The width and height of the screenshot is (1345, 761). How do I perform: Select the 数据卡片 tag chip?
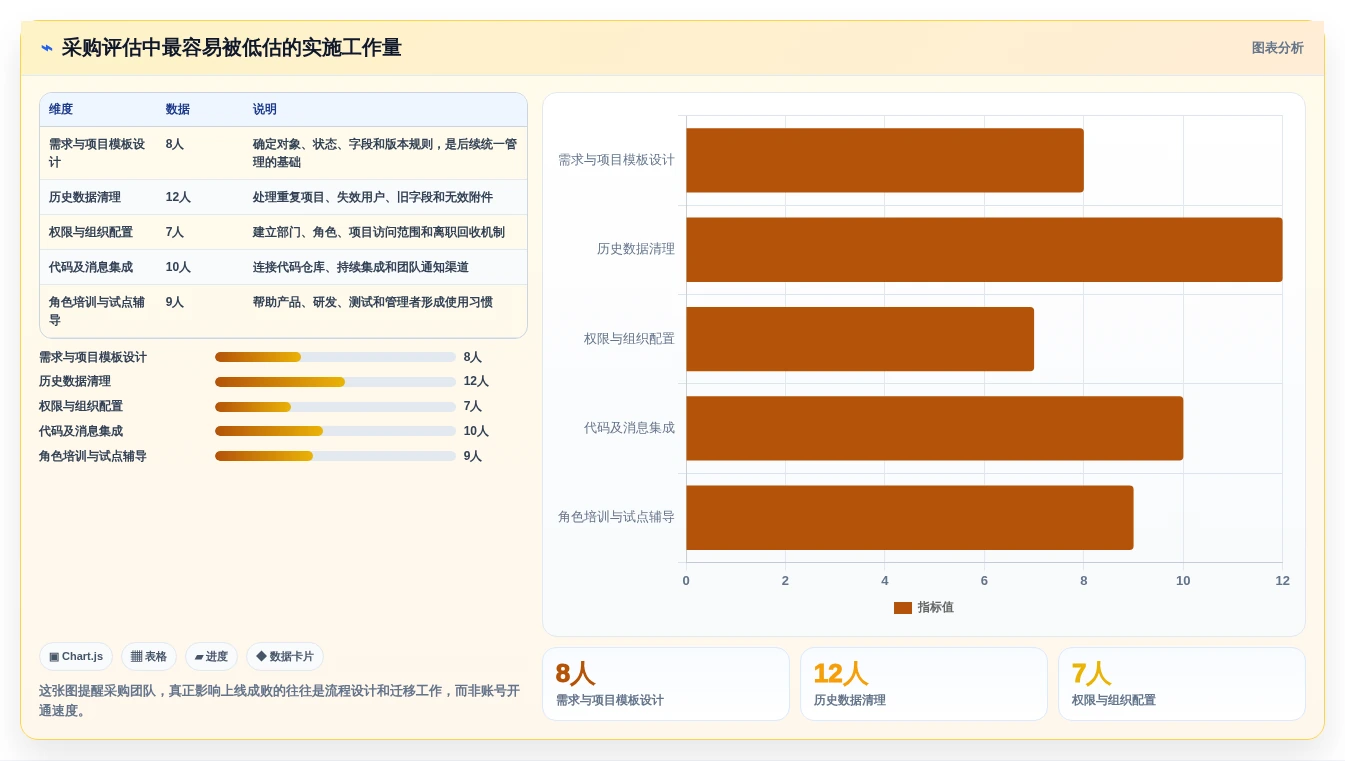coord(285,657)
